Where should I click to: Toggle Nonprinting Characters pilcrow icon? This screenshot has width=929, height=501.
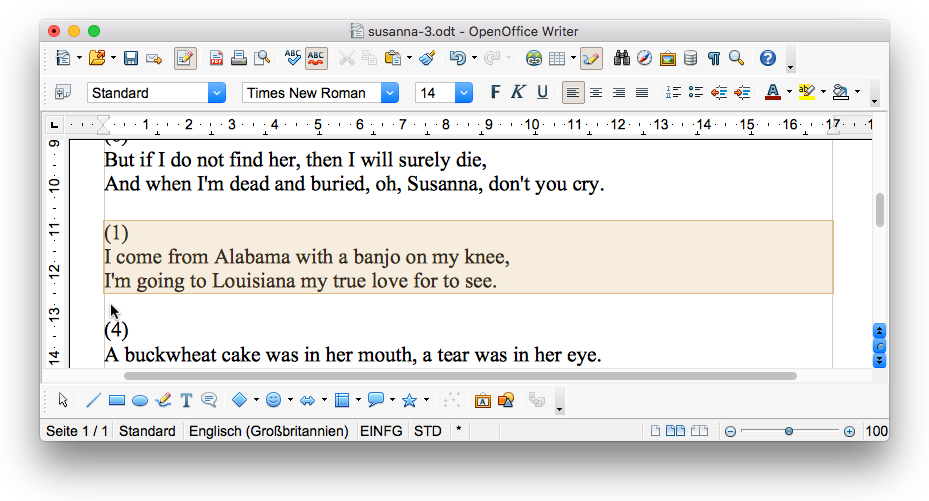pyautogui.click(x=714, y=58)
